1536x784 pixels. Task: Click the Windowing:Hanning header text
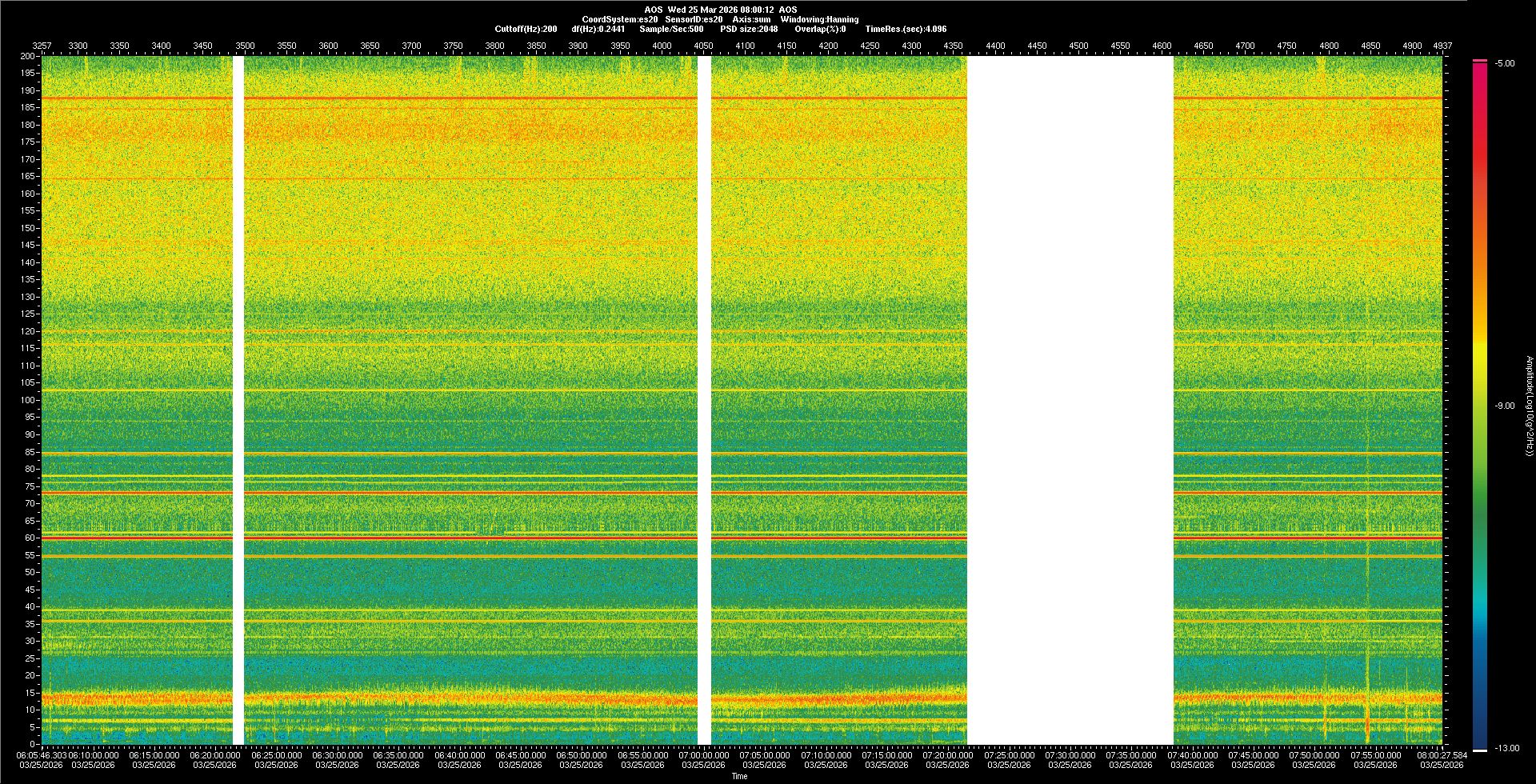click(x=819, y=19)
